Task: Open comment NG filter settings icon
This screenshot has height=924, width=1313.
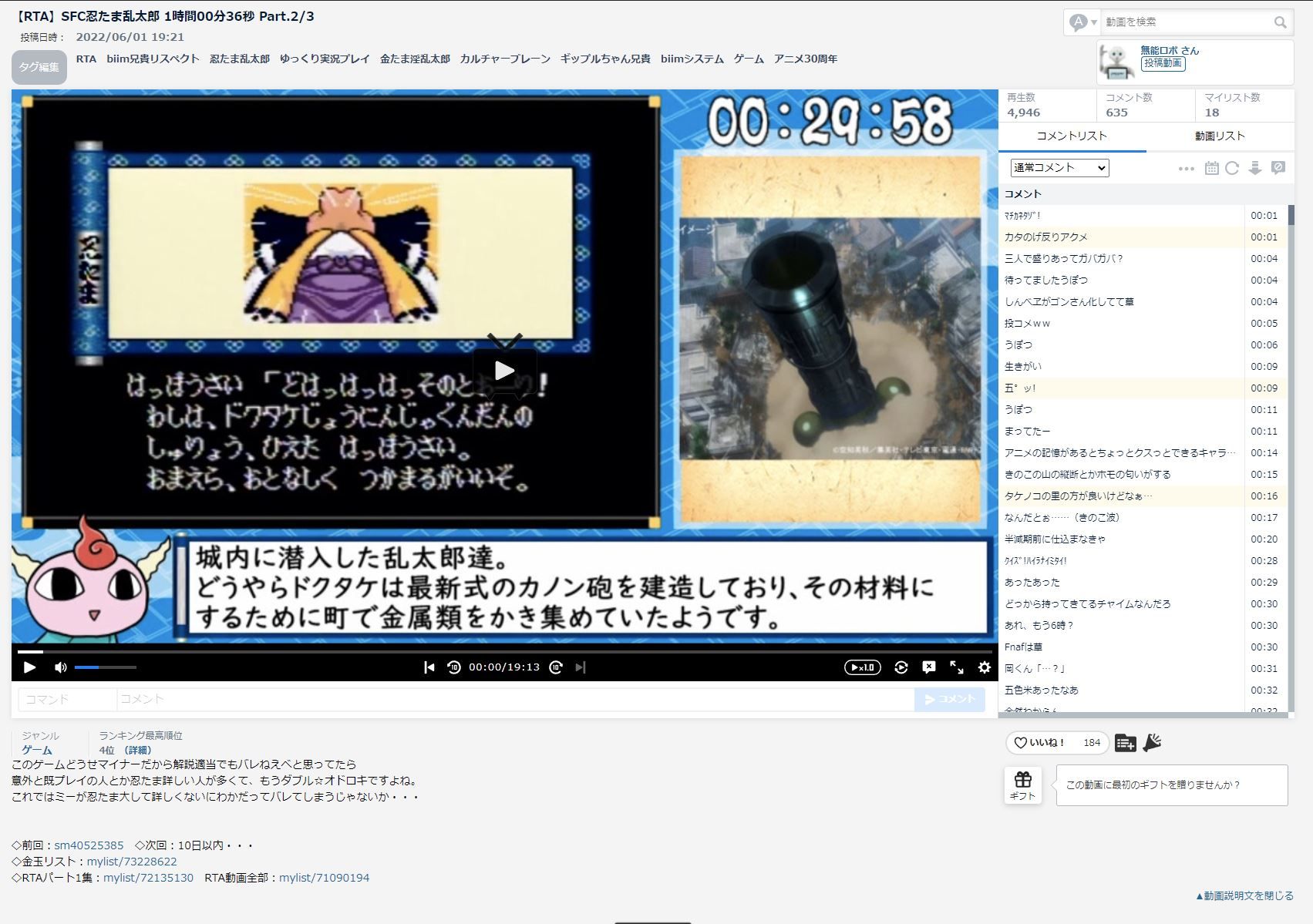Action: [1278, 168]
